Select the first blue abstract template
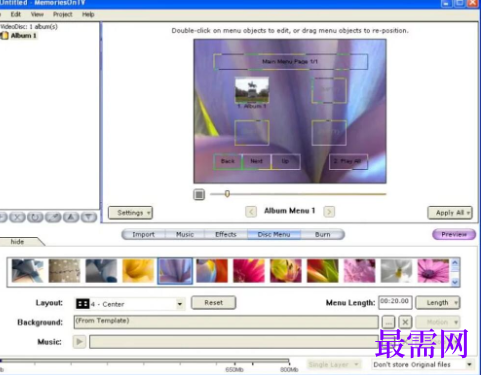This screenshot has width=487, height=375. tap(27, 271)
